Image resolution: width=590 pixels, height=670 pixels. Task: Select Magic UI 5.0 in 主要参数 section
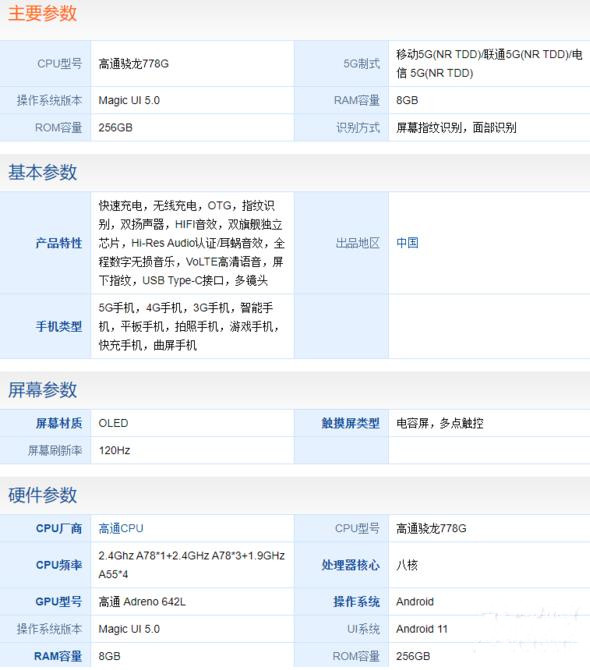click(x=129, y=100)
